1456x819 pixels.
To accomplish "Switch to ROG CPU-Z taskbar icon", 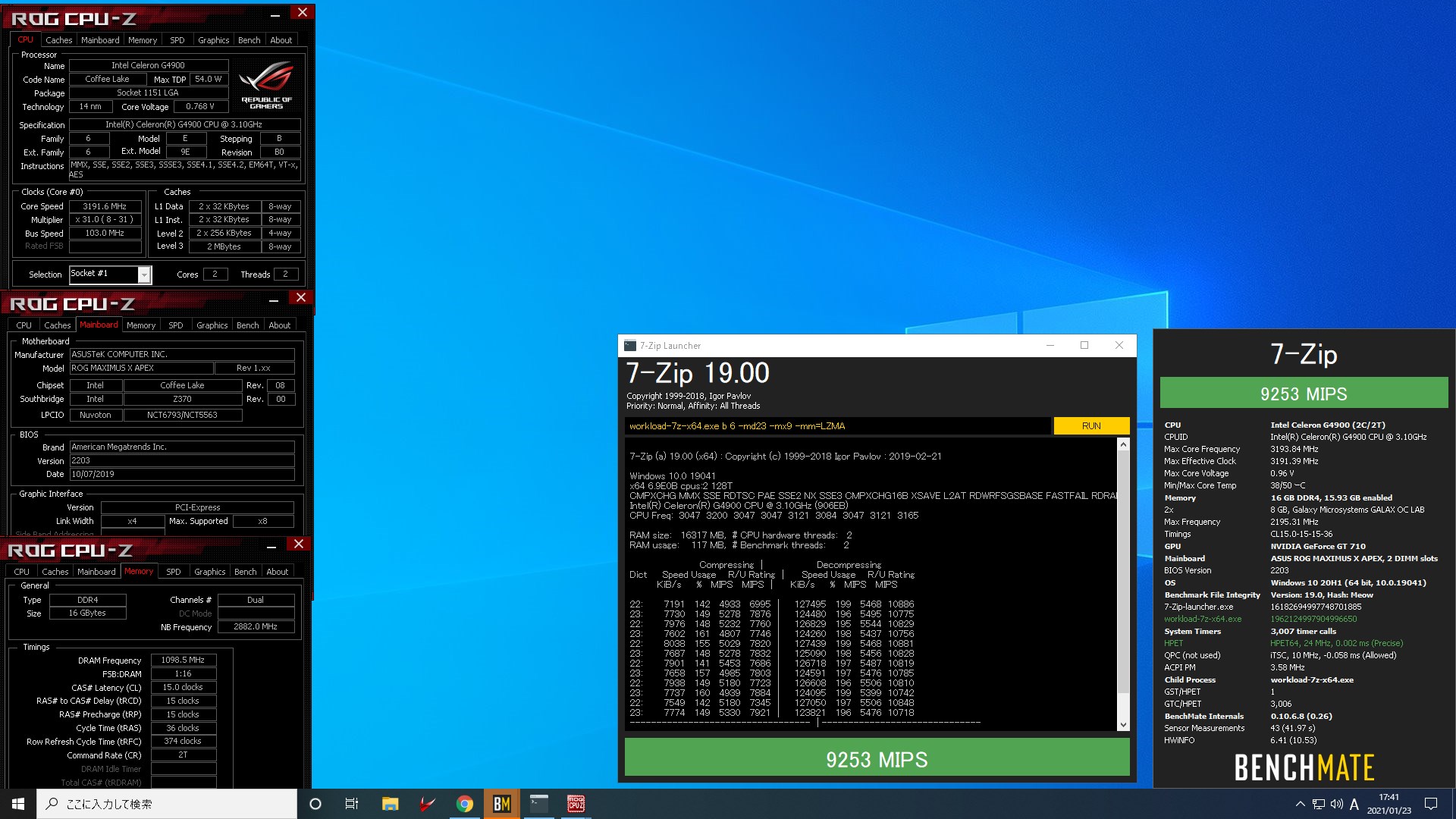I will click(x=576, y=804).
